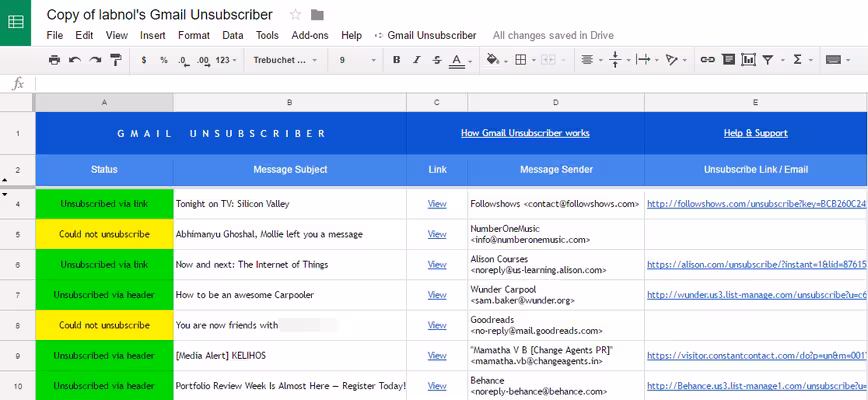Open the Gmail Unsubscriber menu
The image size is (868, 400).
click(x=426, y=35)
